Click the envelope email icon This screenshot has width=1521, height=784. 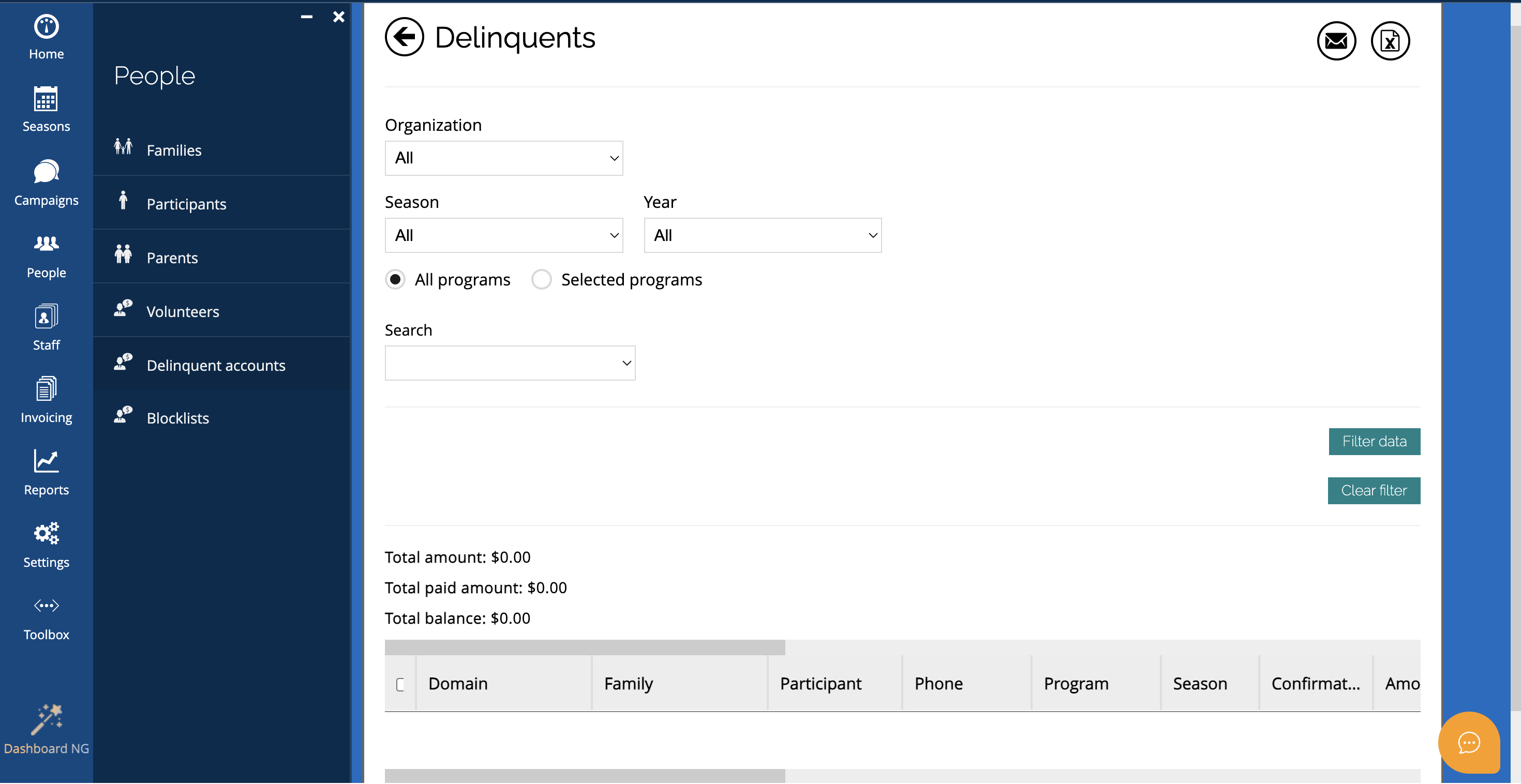pos(1336,41)
